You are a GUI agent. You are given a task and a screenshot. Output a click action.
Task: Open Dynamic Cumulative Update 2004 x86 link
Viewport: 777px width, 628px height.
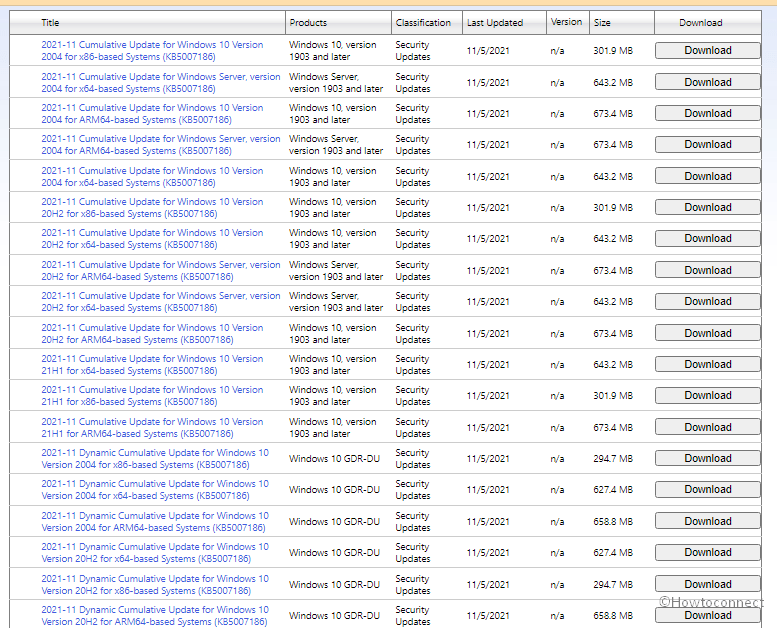pyautogui.click(x=155, y=459)
